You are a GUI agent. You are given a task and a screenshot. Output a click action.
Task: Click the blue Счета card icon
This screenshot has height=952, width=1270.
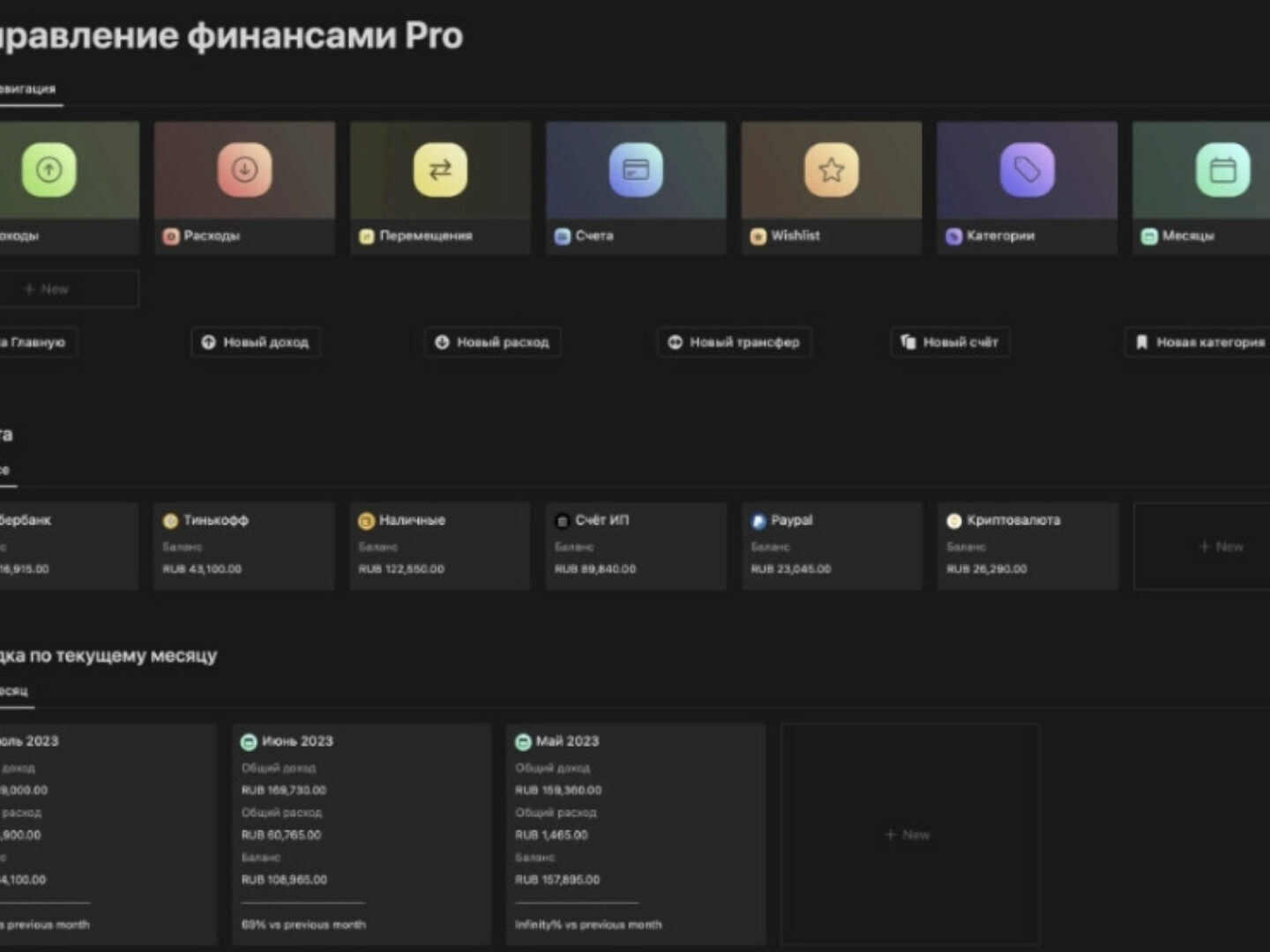point(636,169)
